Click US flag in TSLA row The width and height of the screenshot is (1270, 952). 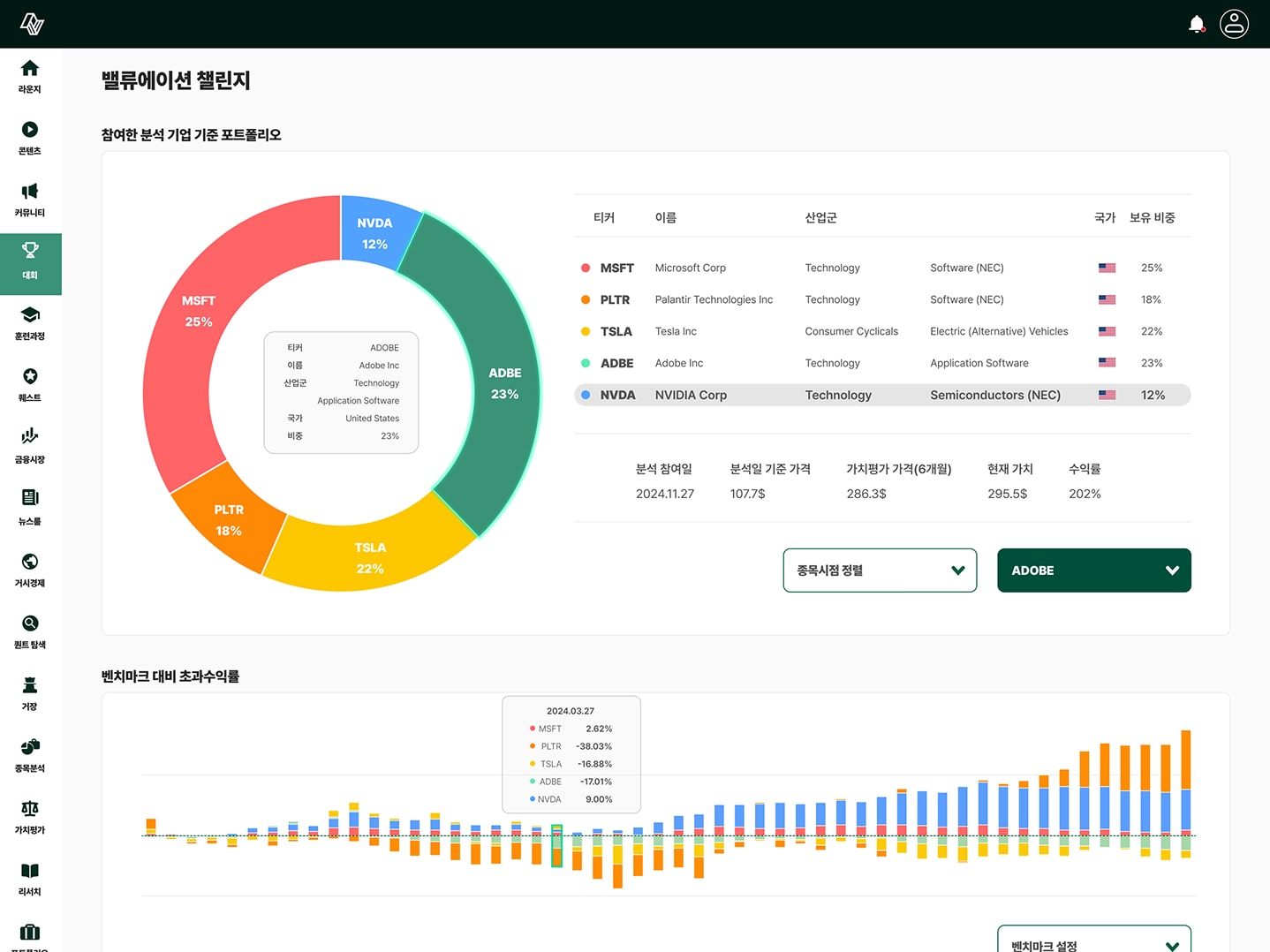tap(1107, 331)
